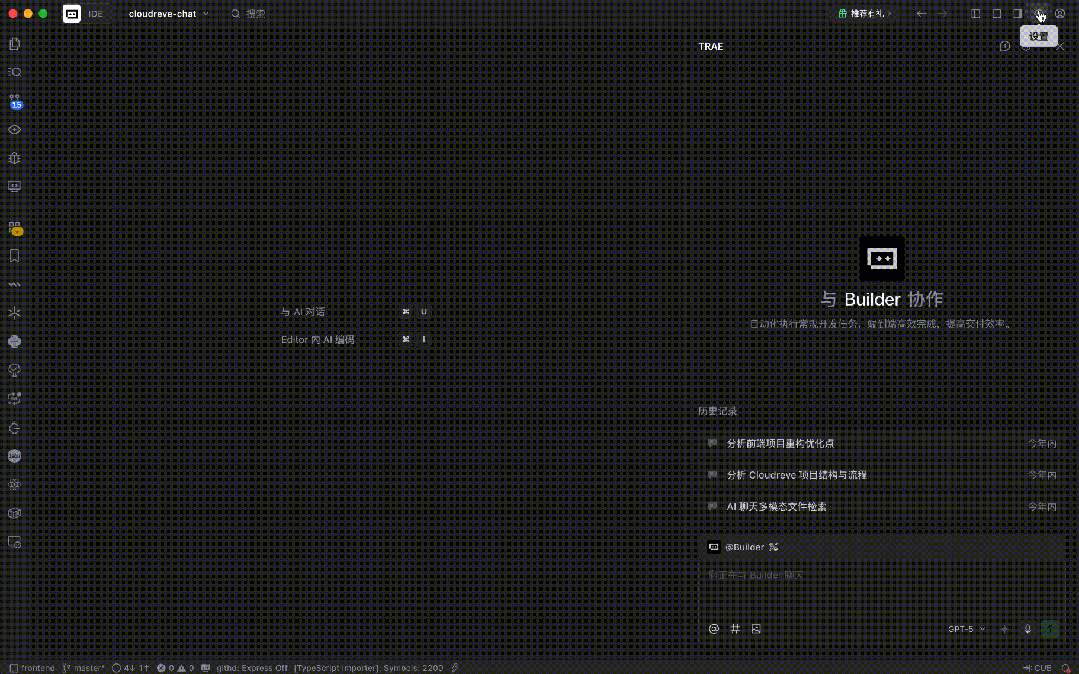Open history item AI聊天多模态文件检索
The width and height of the screenshot is (1079, 674).
point(776,507)
